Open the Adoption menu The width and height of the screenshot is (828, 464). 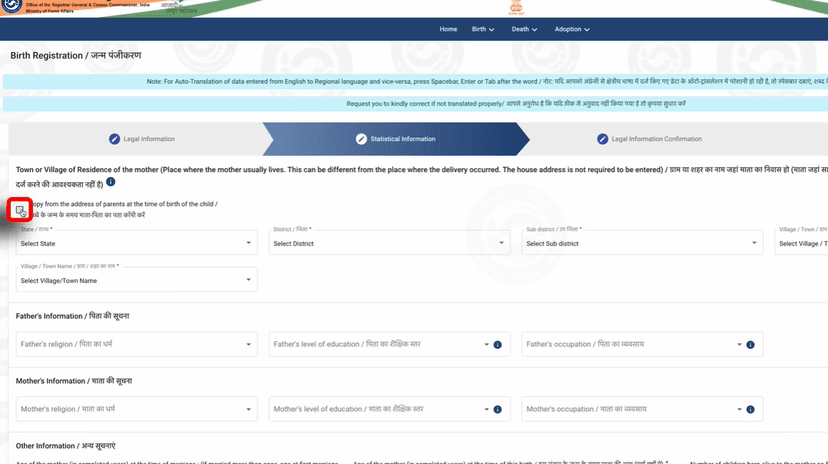click(572, 29)
